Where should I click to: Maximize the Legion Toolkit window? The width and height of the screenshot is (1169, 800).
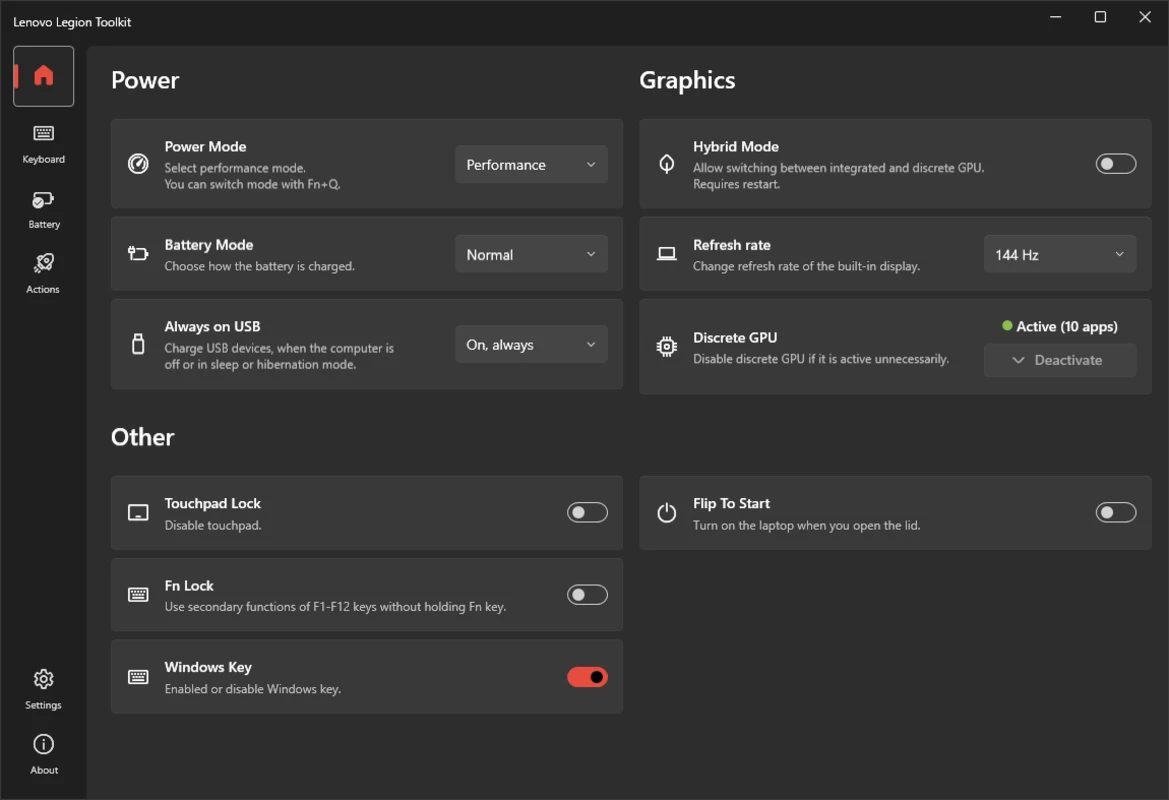point(1100,17)
